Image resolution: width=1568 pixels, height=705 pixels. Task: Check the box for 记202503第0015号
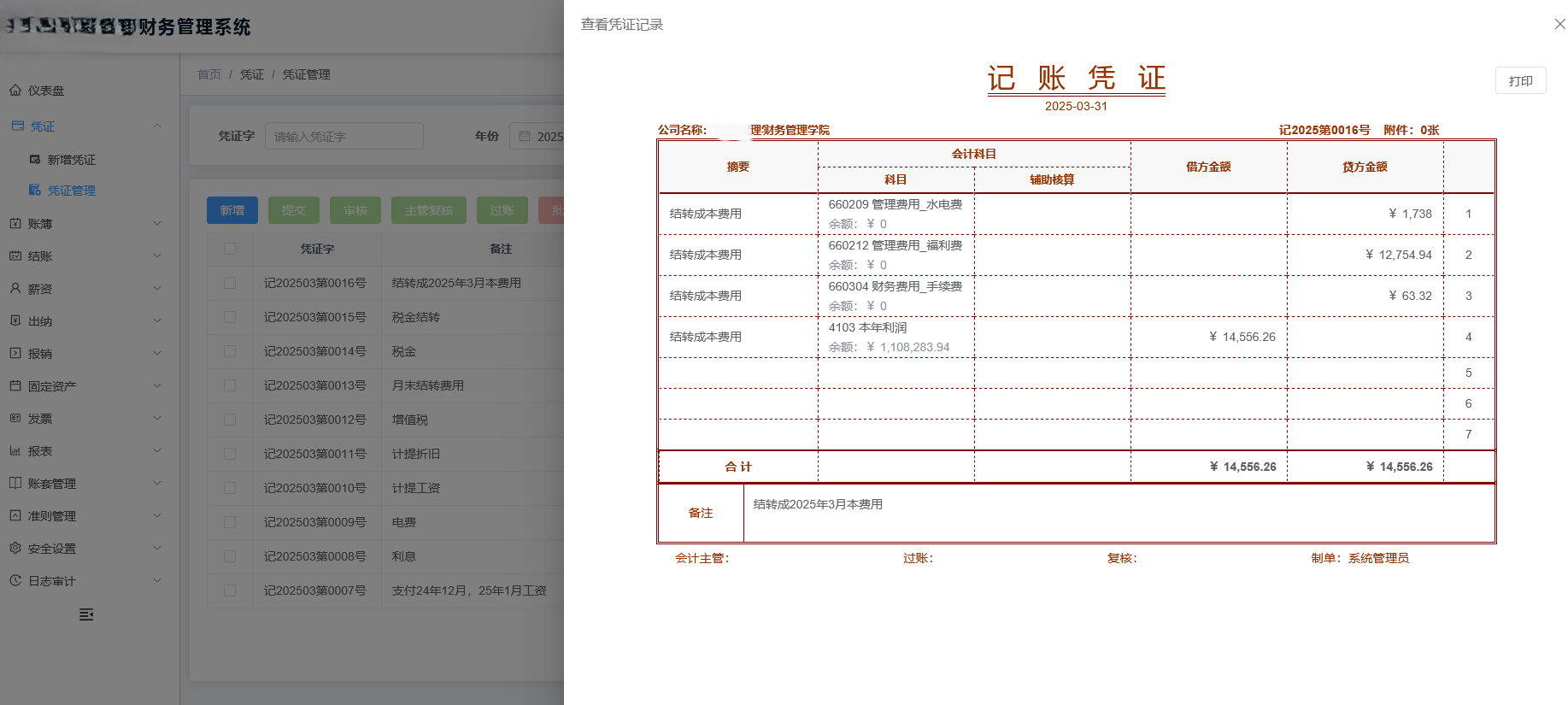pyautogui.click(x=230, y=317)
